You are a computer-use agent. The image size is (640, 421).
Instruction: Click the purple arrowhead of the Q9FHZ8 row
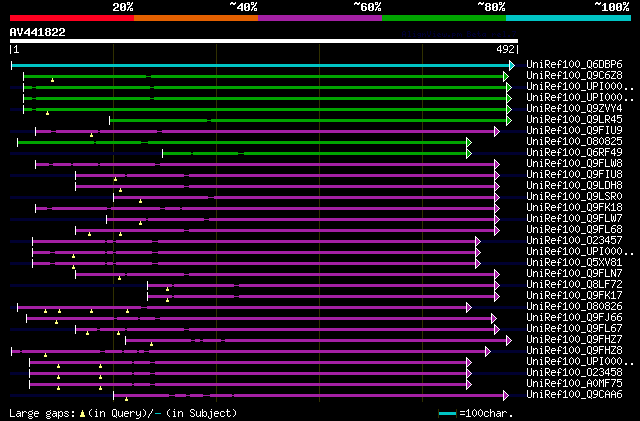click(488, 352)
